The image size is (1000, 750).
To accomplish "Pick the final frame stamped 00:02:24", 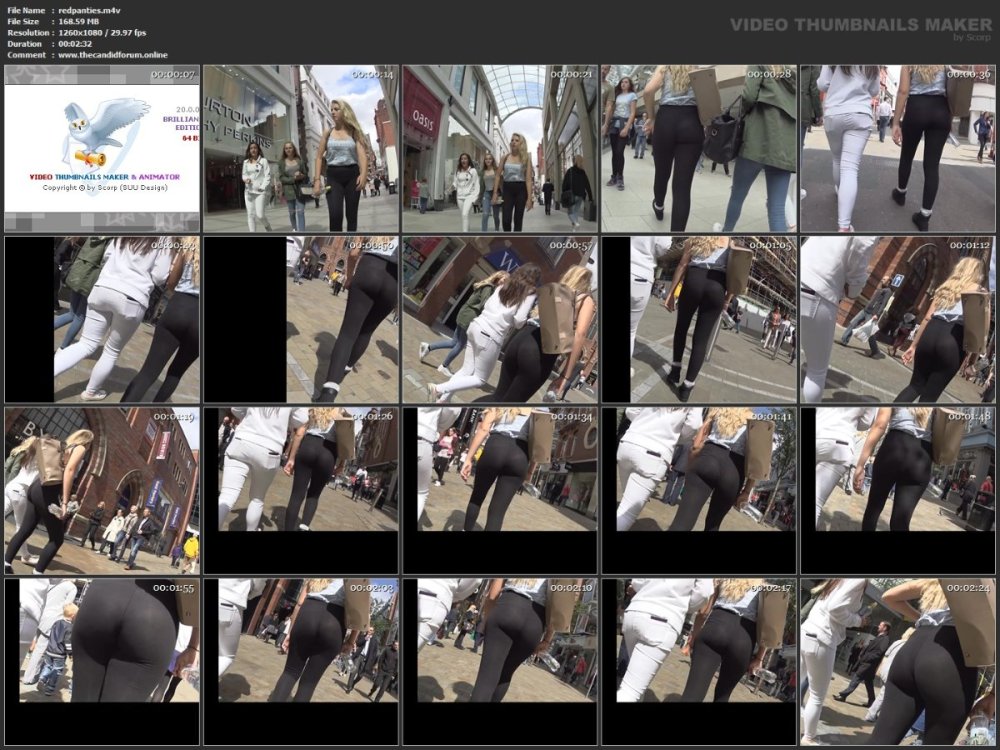I will [x=898, y=662].
